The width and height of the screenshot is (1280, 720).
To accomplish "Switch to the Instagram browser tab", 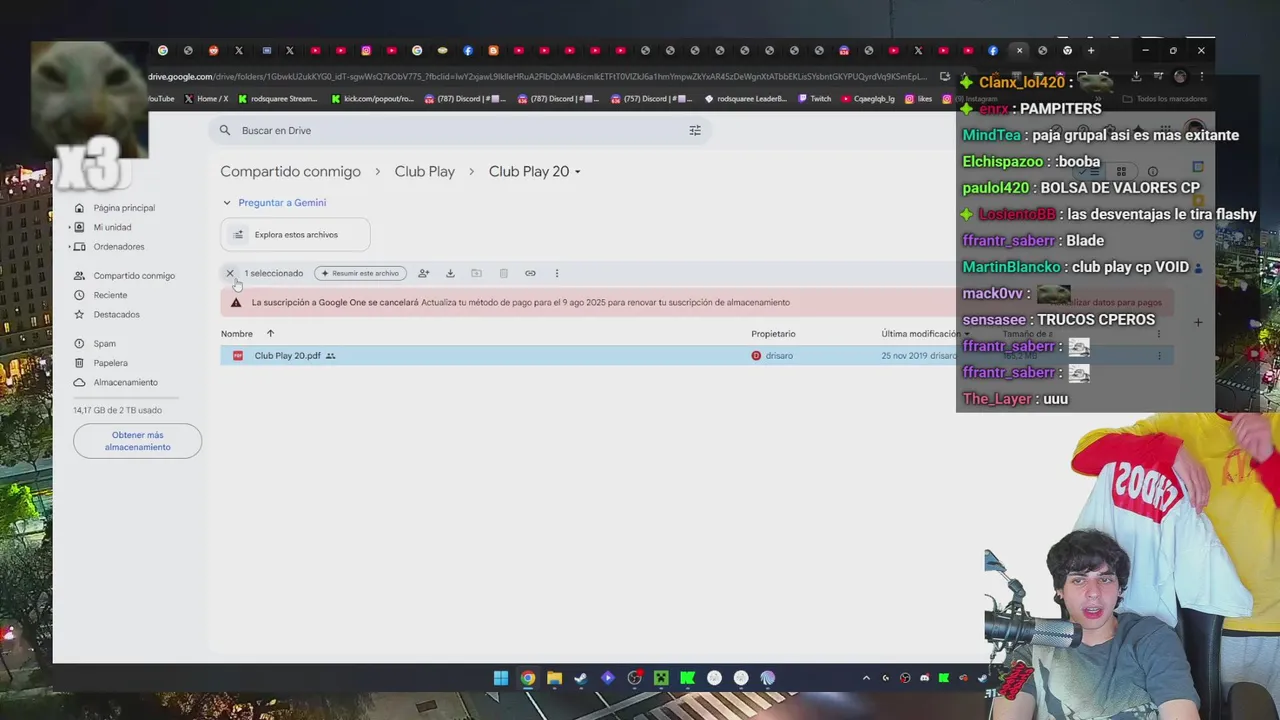I will pos(366,50).
